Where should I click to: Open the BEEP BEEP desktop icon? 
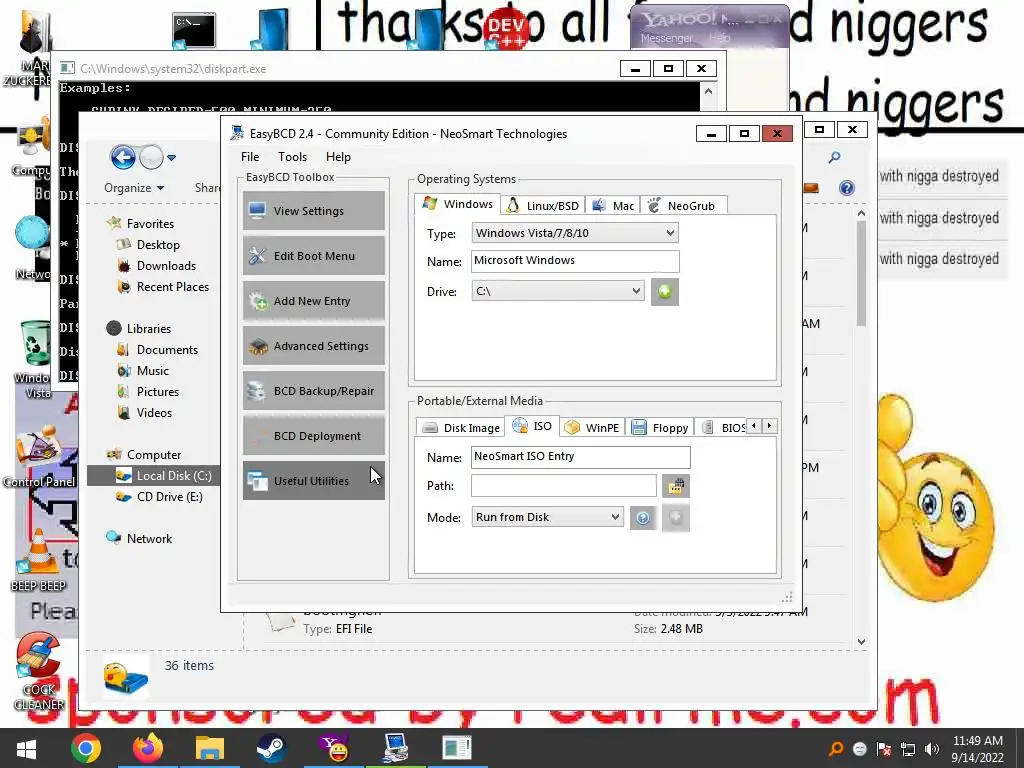[39, 560]
